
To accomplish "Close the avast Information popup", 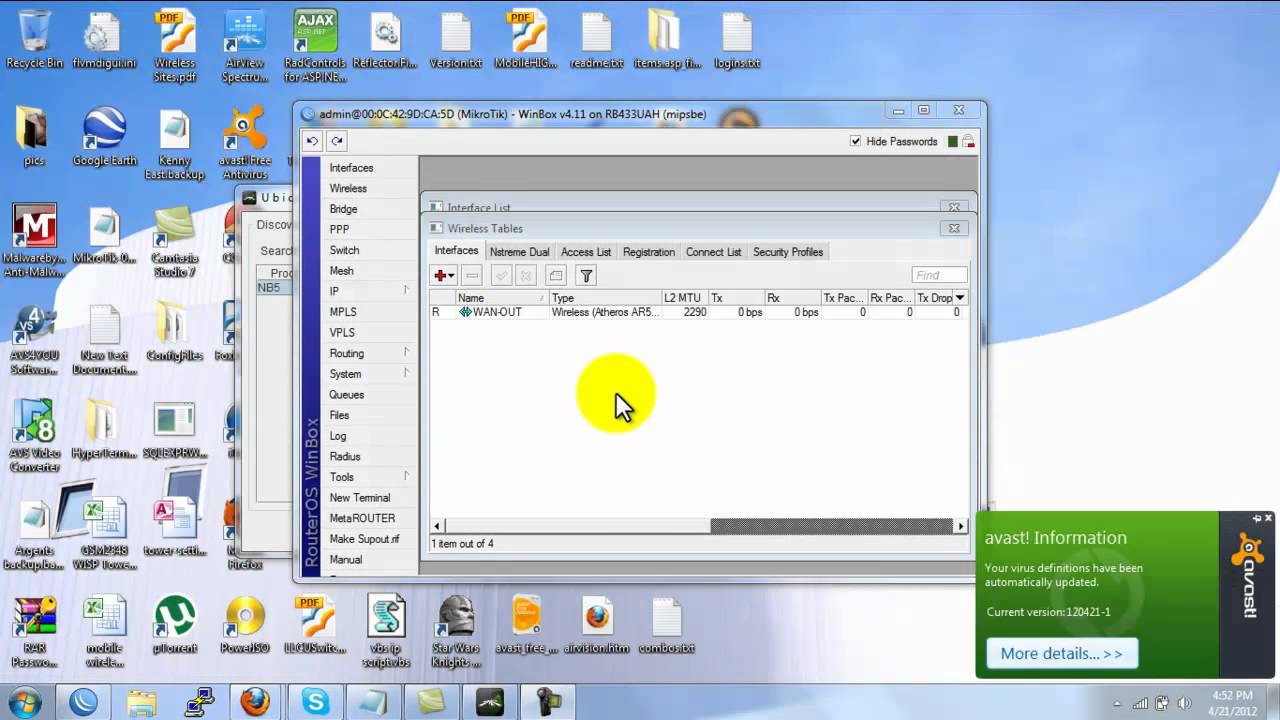I will click(x=1269, y=519).
